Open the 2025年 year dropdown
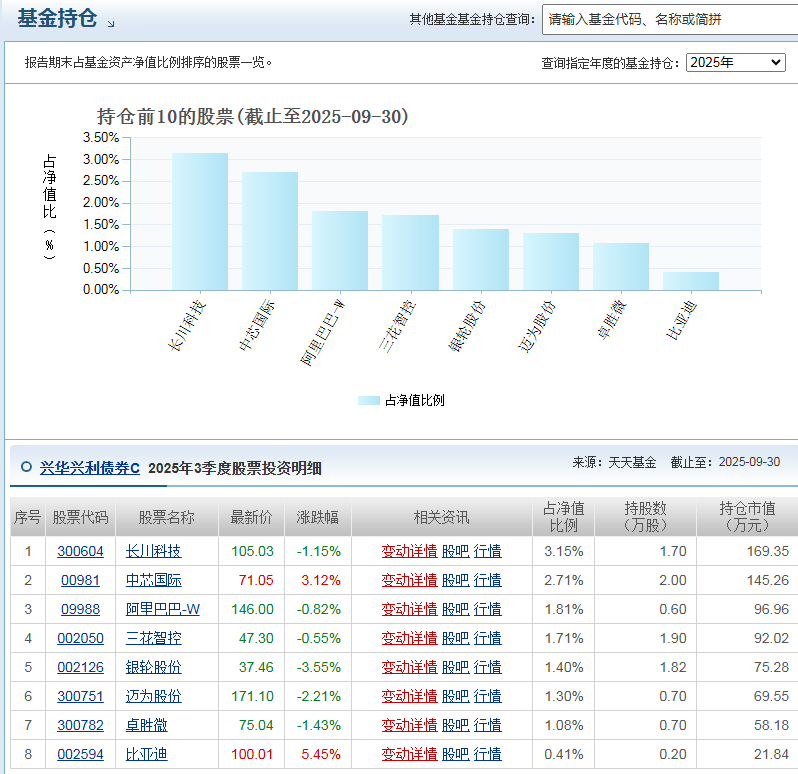The height and width of the screenshot is (774, 798). 735,63
